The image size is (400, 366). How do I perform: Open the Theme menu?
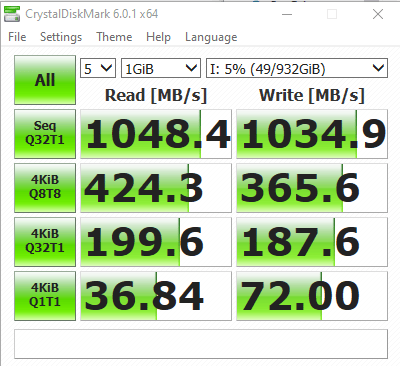click(x=114, y=37)
